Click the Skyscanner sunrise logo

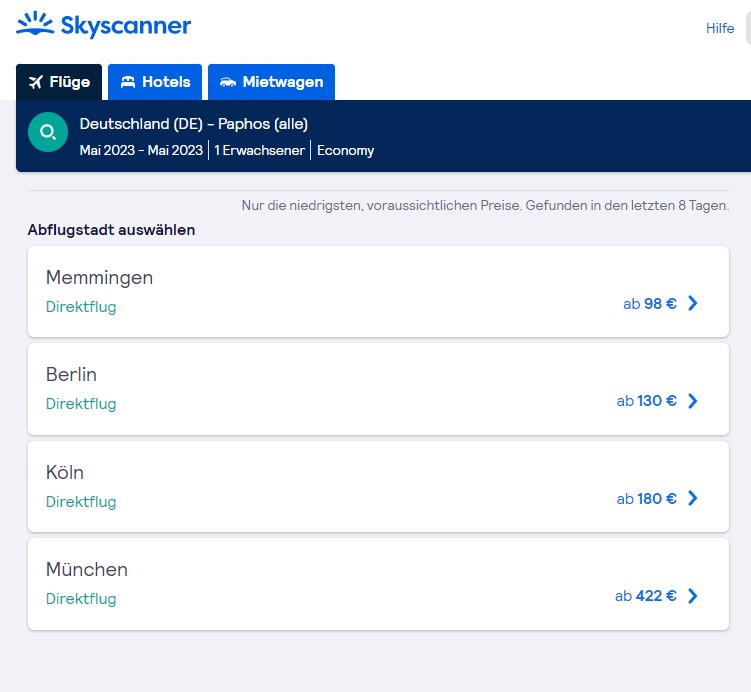pyautogui.click(x=35, y=23)
